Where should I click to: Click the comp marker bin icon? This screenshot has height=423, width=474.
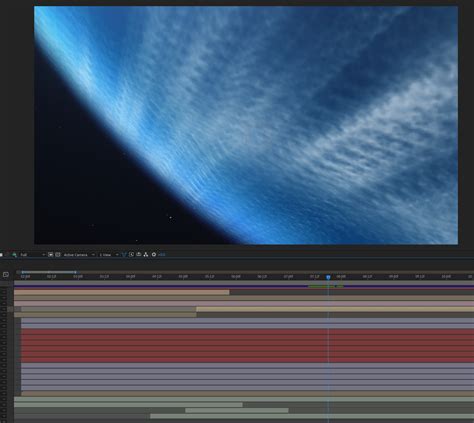(6, 275)
